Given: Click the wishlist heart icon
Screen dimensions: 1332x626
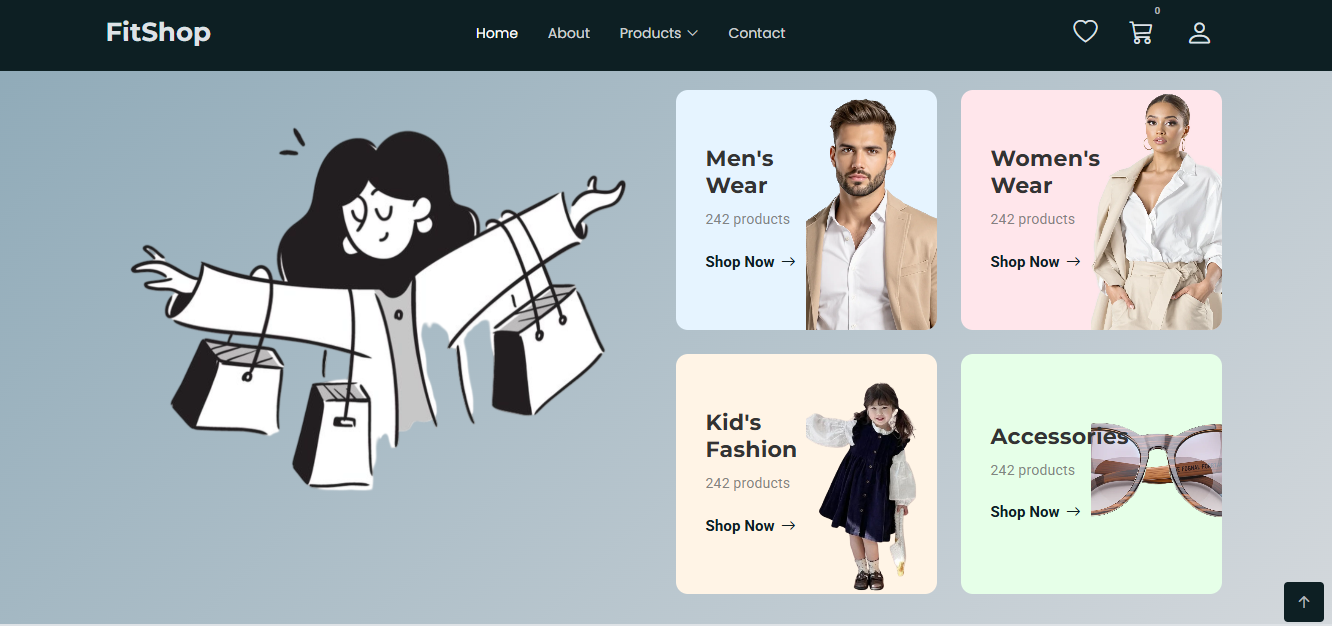Looking at the screenshot, I should click(1085, 32).
